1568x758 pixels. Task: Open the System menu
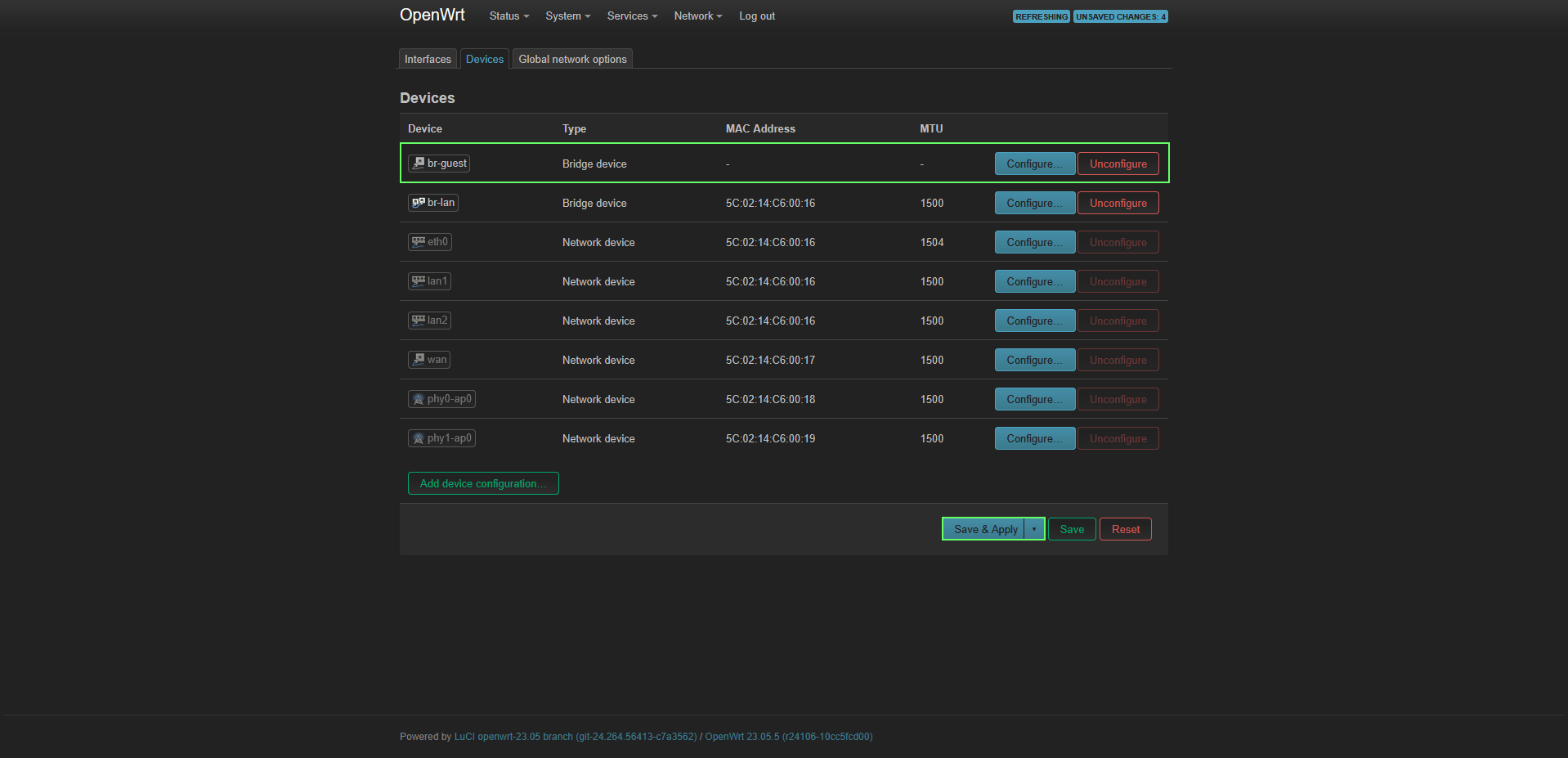tap(568, 16)
